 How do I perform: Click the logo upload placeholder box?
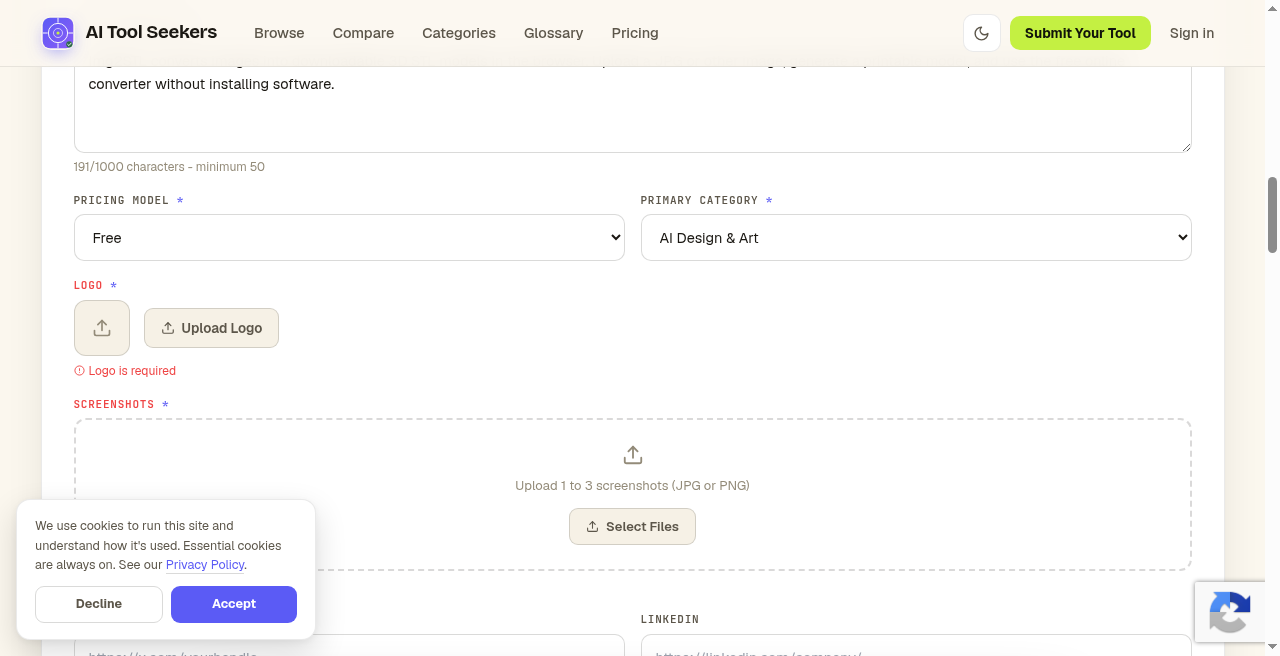tap(102, 328)
